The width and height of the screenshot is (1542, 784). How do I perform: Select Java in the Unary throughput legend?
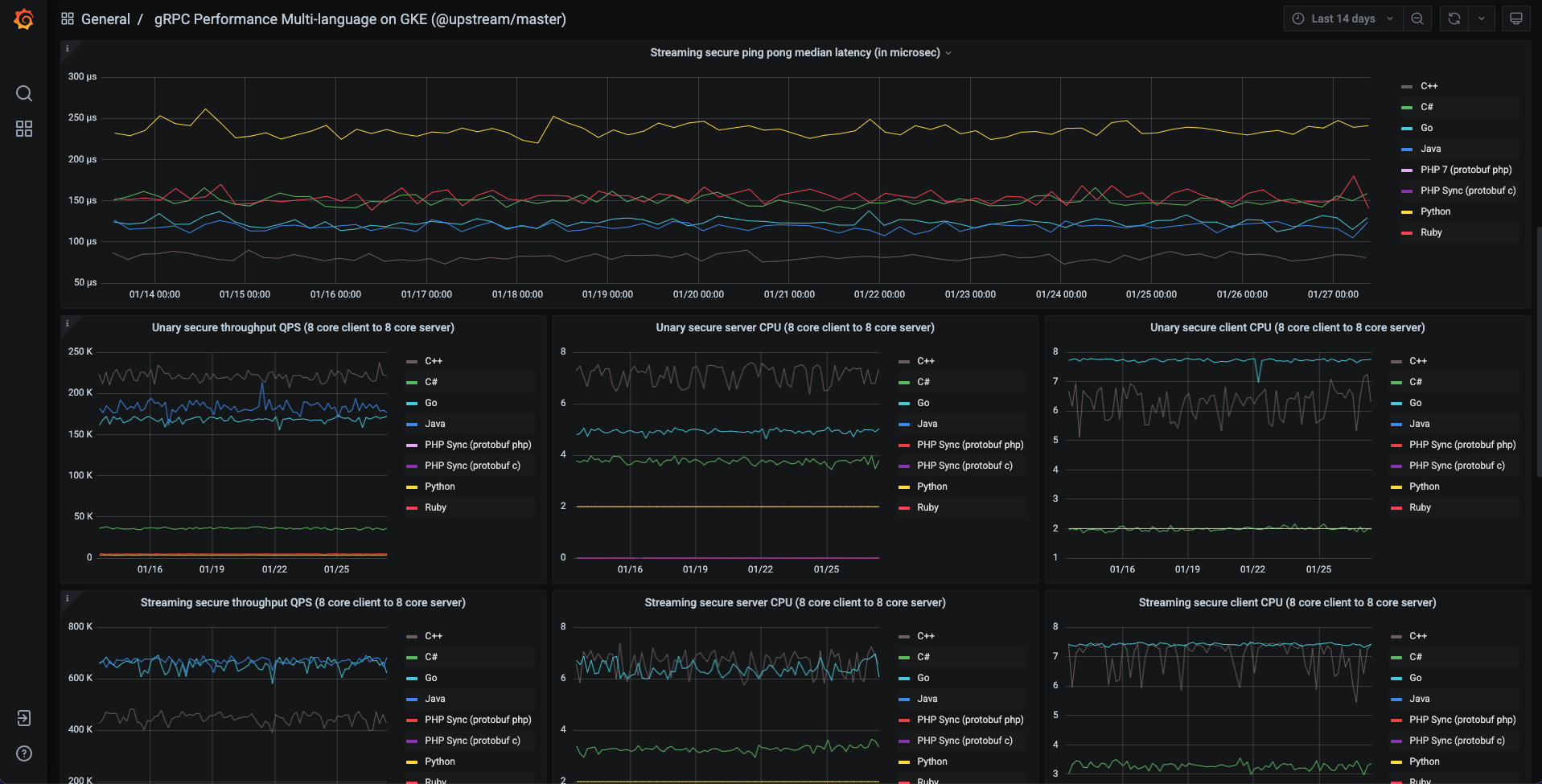pos(434,423)
